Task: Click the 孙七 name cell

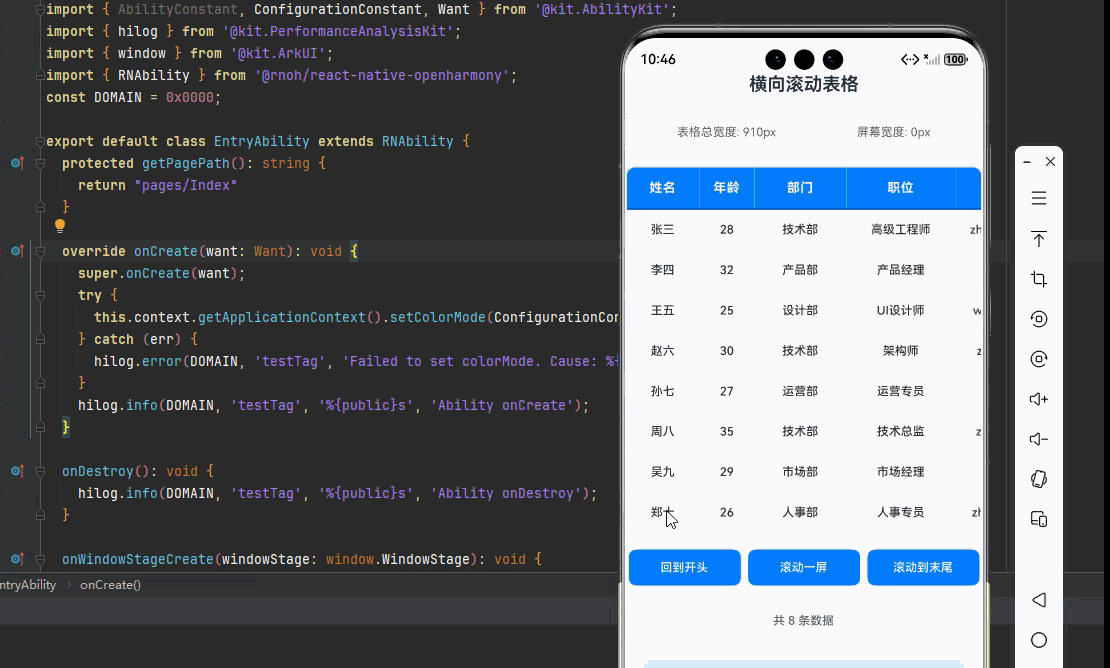Action: tap(663, 391)
